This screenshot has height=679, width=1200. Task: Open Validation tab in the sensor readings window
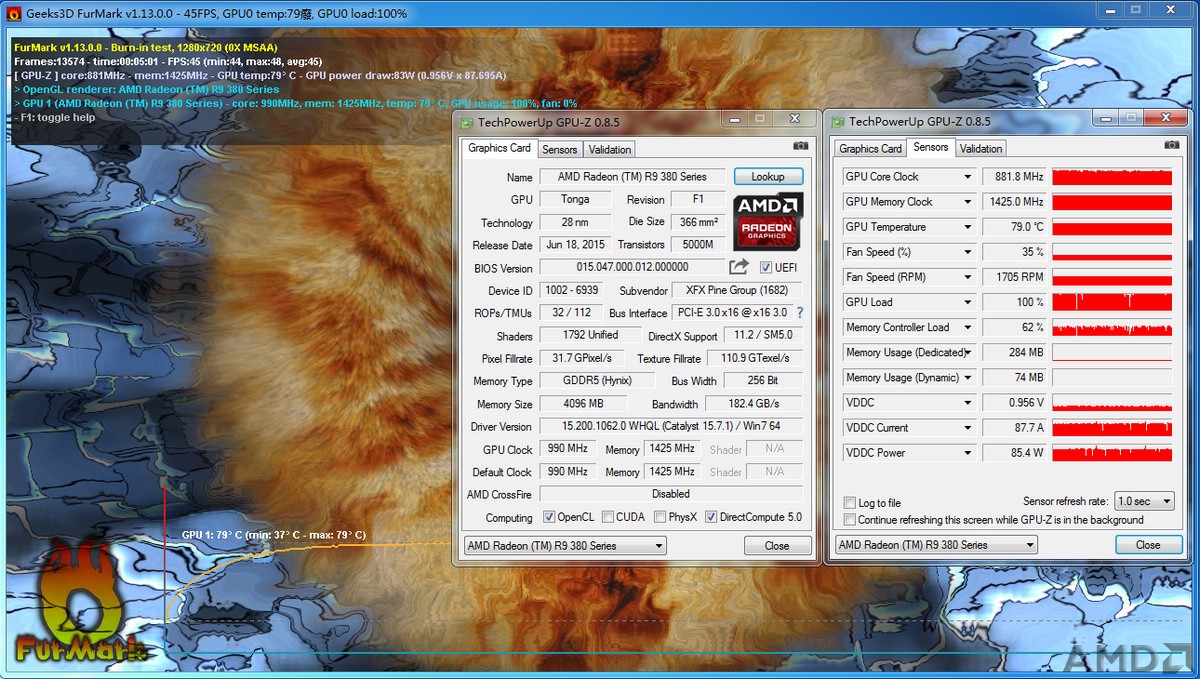pos(981,149)
